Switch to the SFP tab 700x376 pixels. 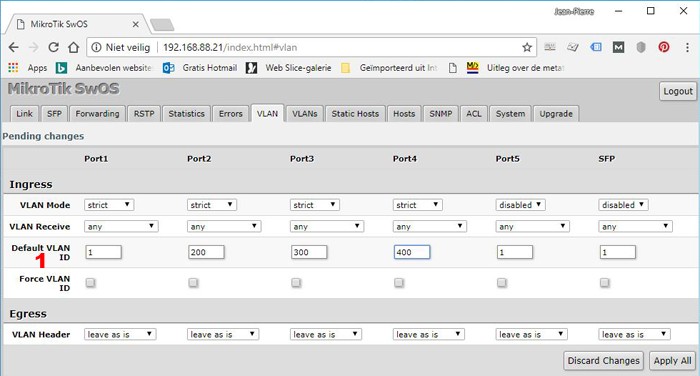point(54,114)
